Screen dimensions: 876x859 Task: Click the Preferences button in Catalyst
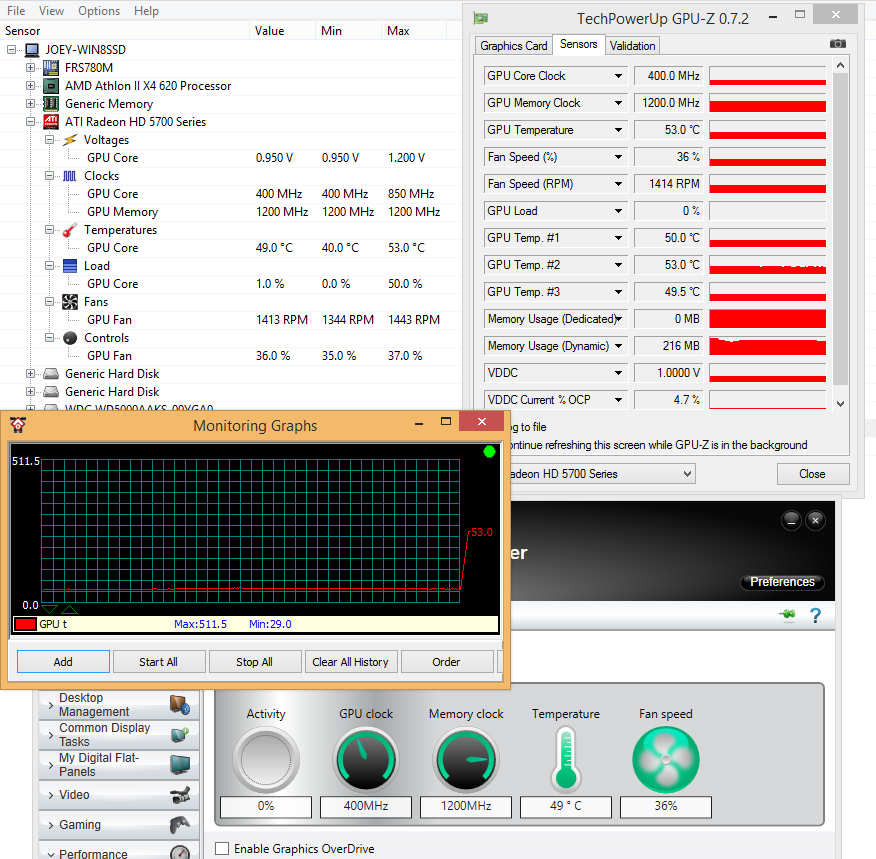click(782, 582)
